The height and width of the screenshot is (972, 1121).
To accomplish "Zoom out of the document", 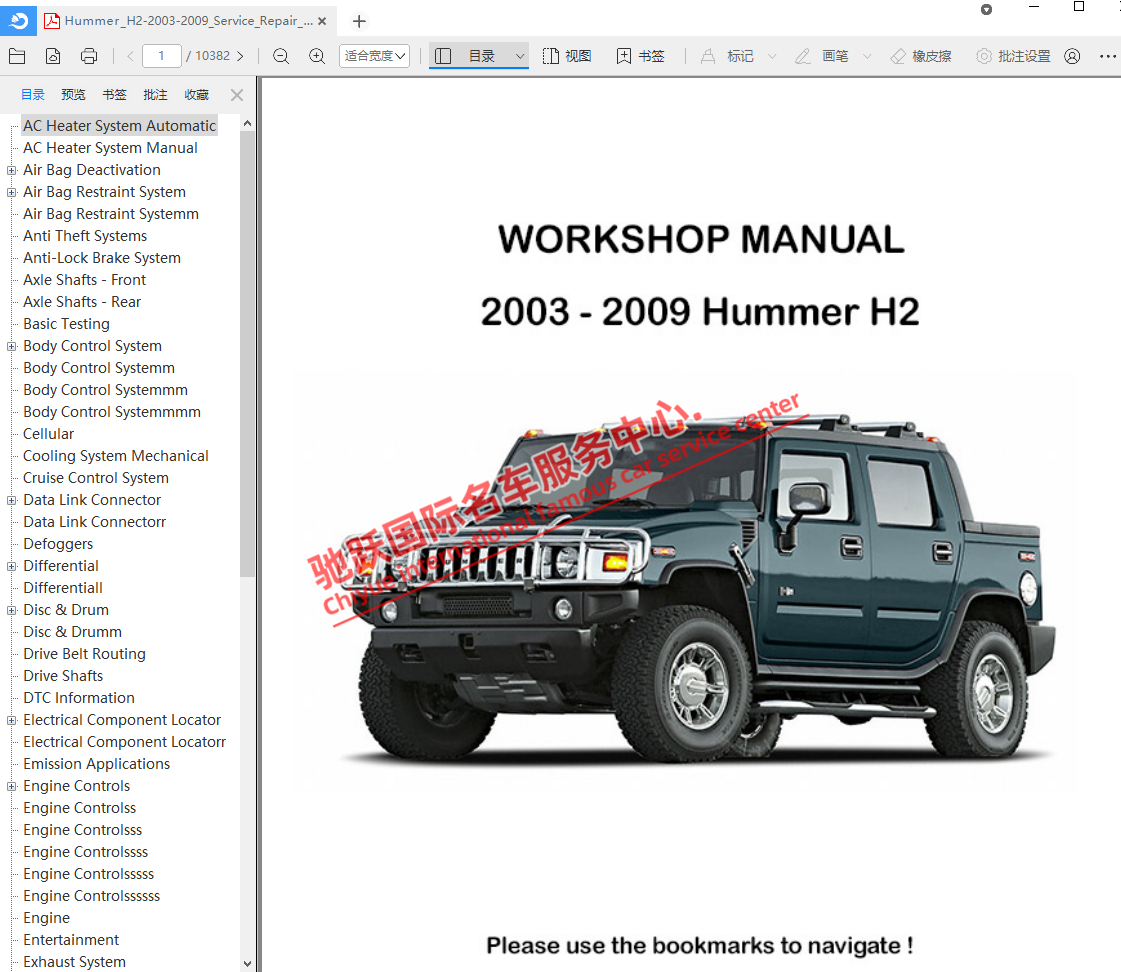I will tap(281, 56).
